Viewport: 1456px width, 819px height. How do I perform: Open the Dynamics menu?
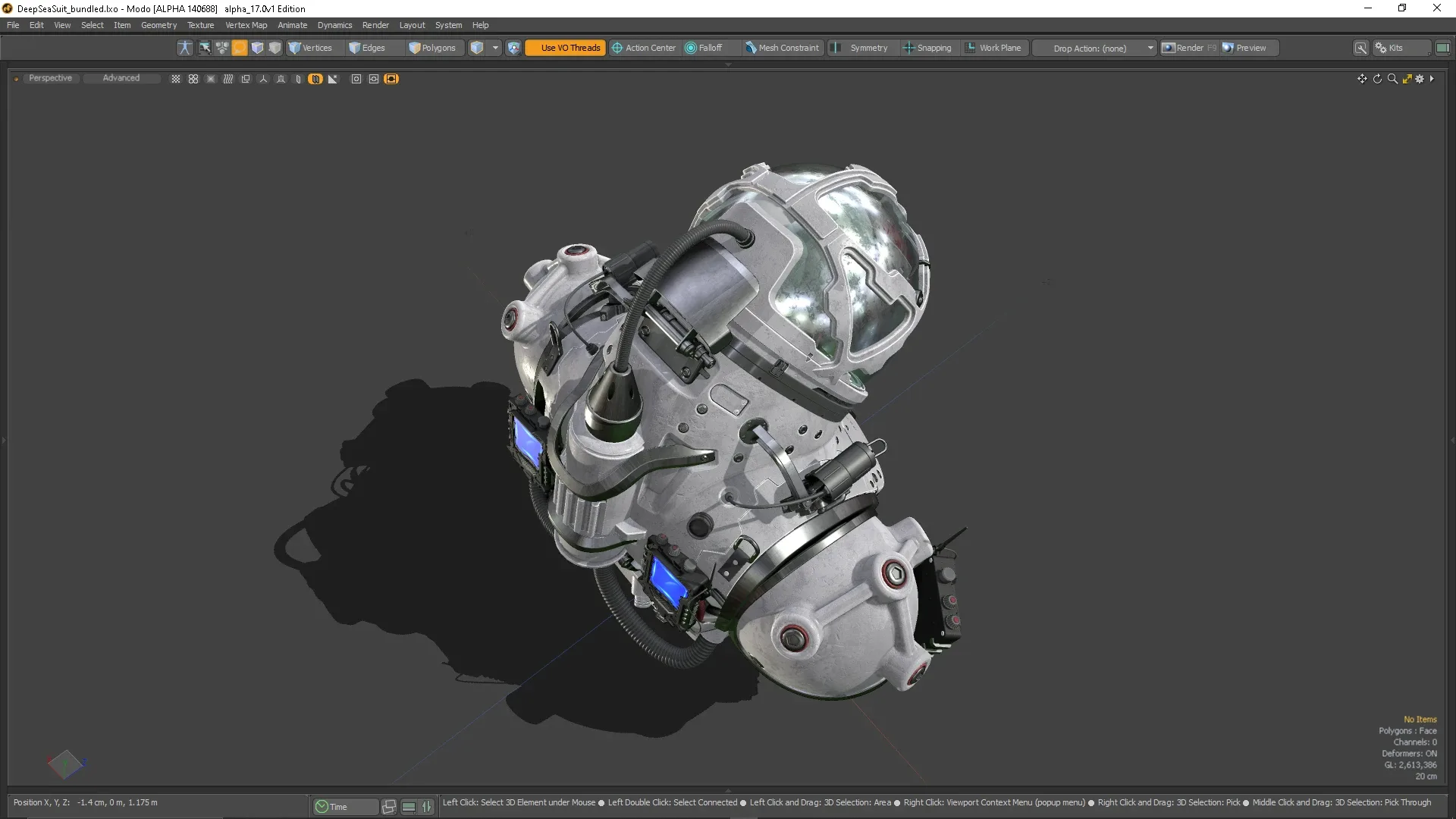(334, 25)
